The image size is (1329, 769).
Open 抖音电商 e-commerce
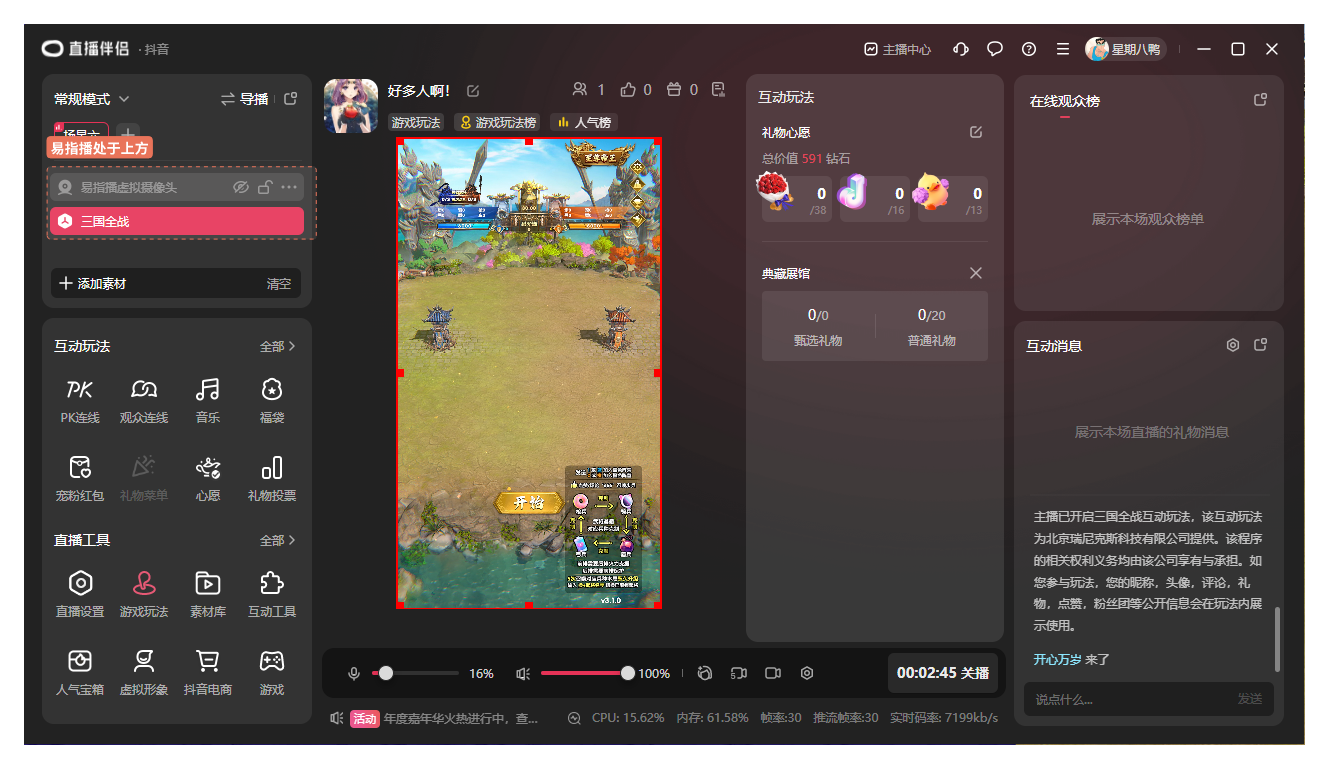pyautogui.click(x=208, y=672)
